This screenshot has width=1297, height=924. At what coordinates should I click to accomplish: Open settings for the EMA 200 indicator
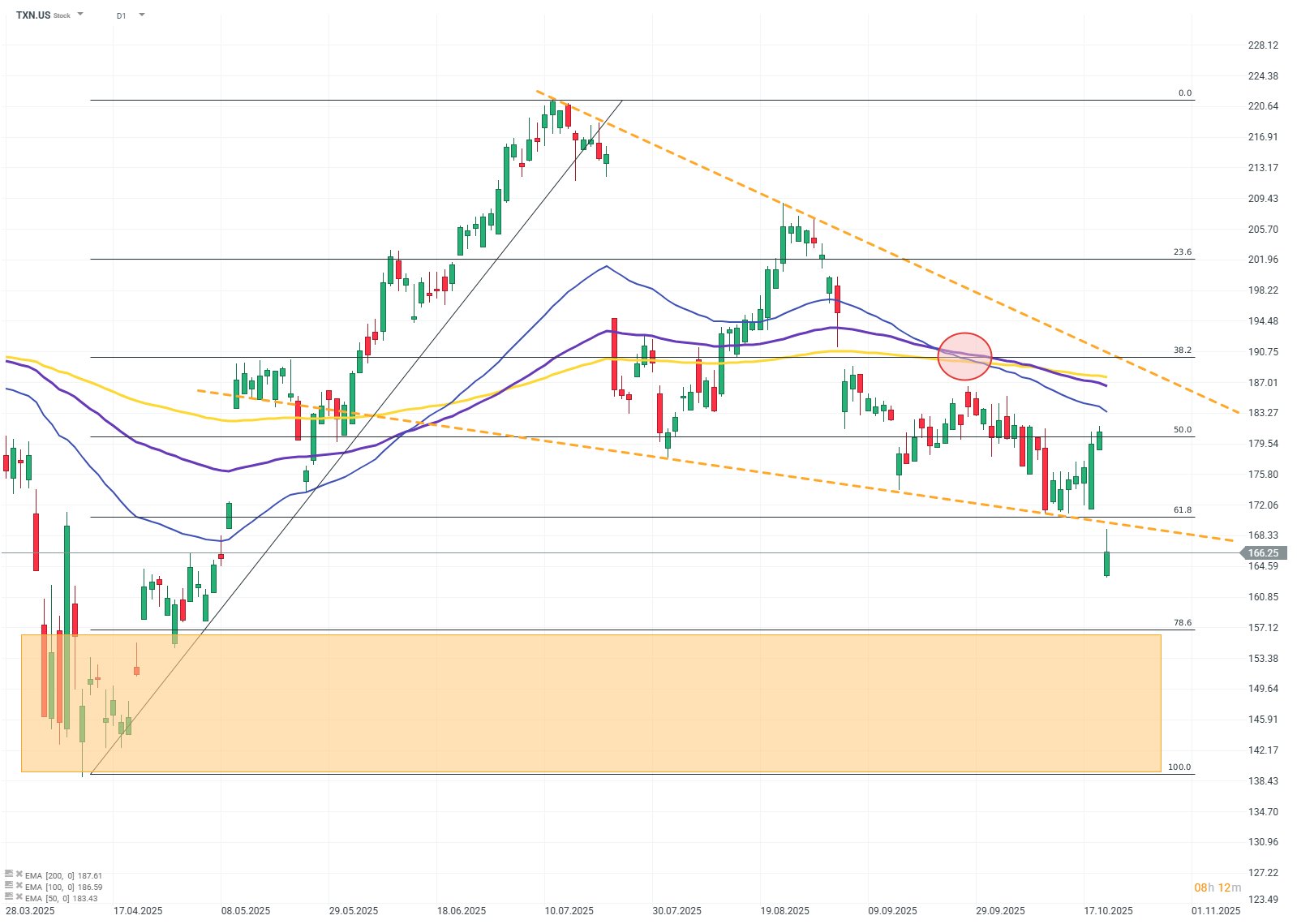click(x=9, y=875)
